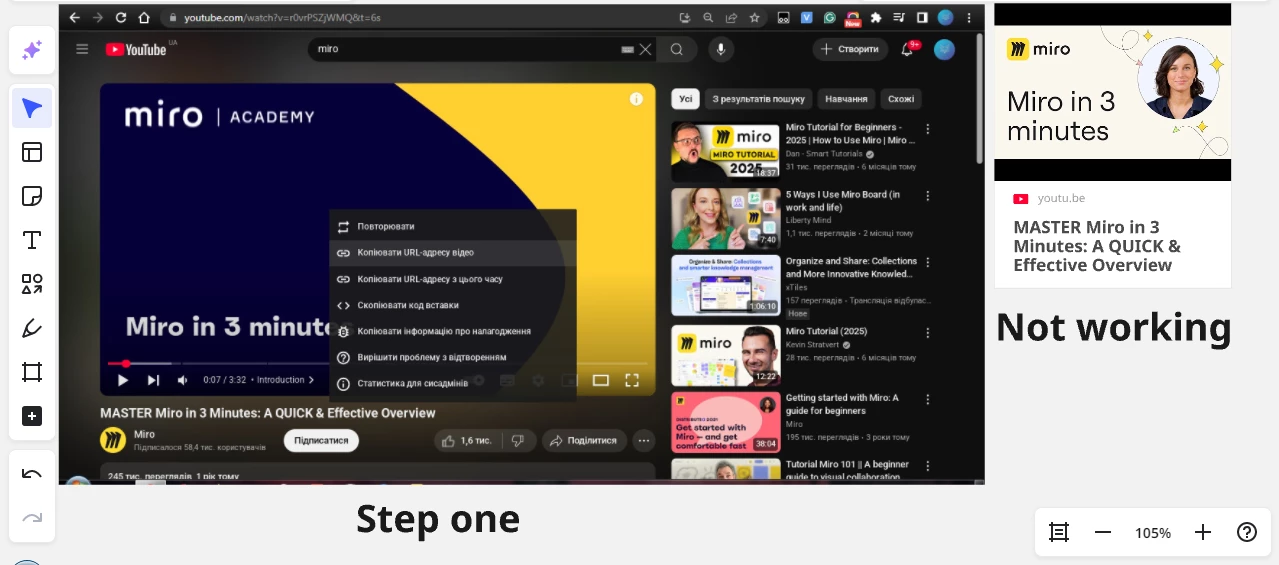Open the browser extensions puzzle icon
Screen dimensions: 1279x565
(876, 17)
